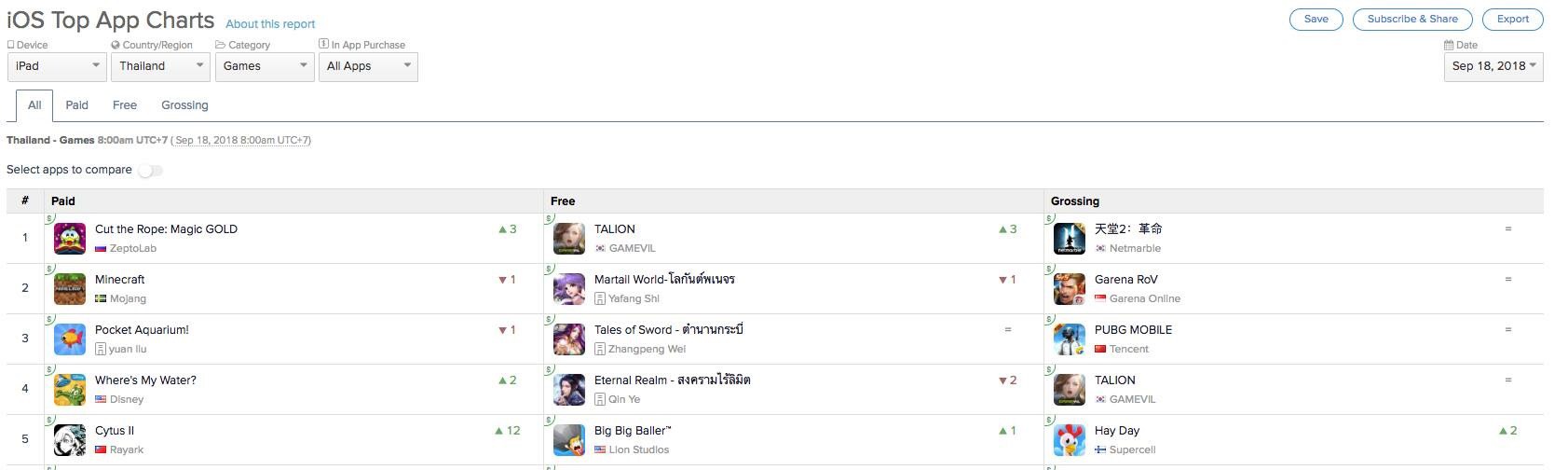The image size is (1568, 470).
Task: Open the Big Big Baller app icon
Action: [x=569, y=440]
